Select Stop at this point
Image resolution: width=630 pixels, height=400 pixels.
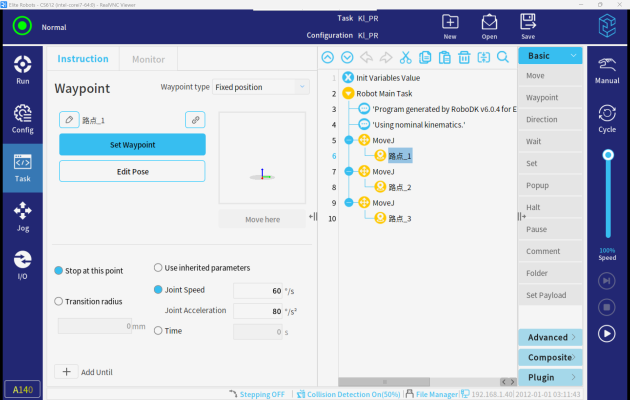pos(59,271)
